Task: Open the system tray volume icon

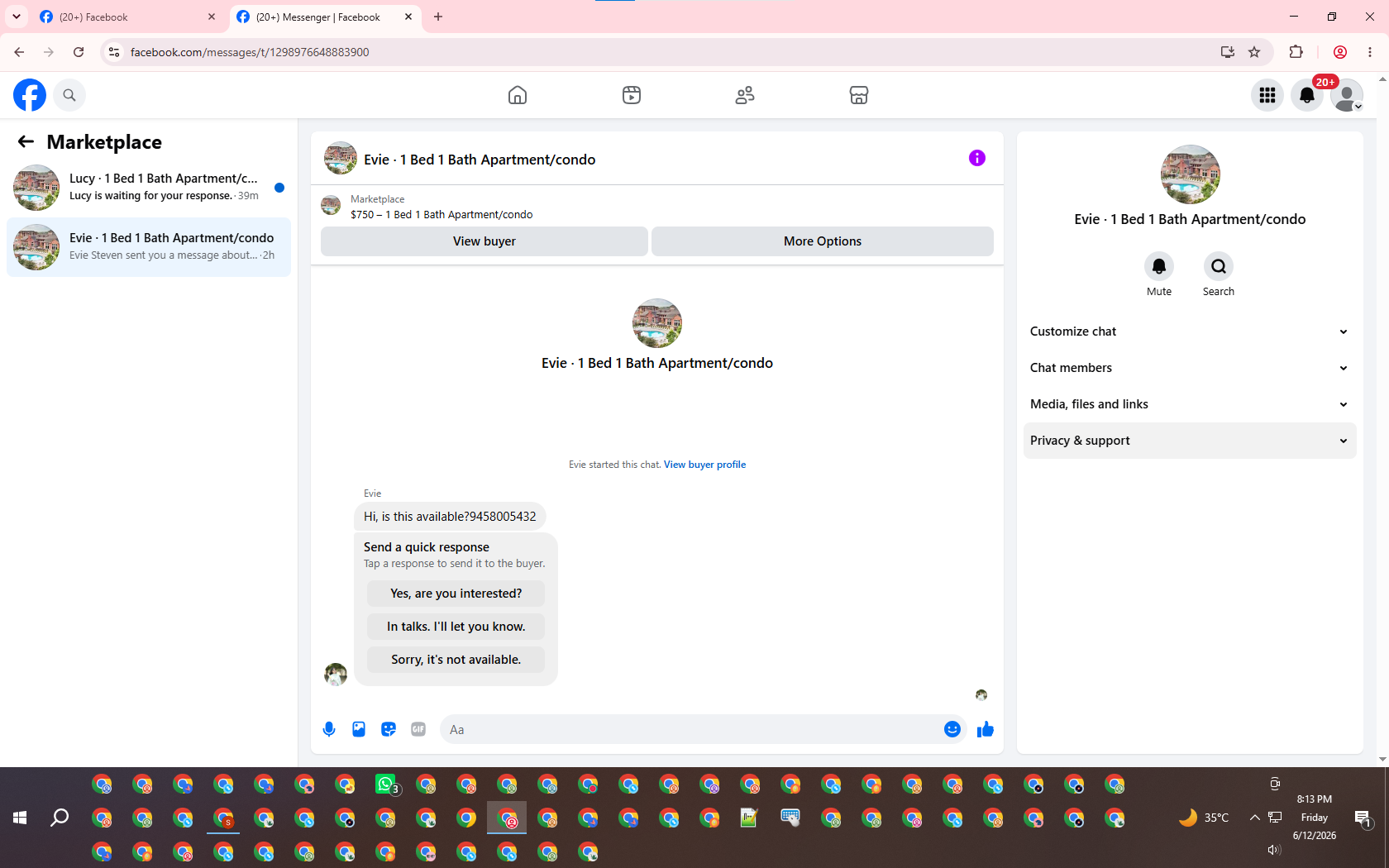Action: [1274, 850]
